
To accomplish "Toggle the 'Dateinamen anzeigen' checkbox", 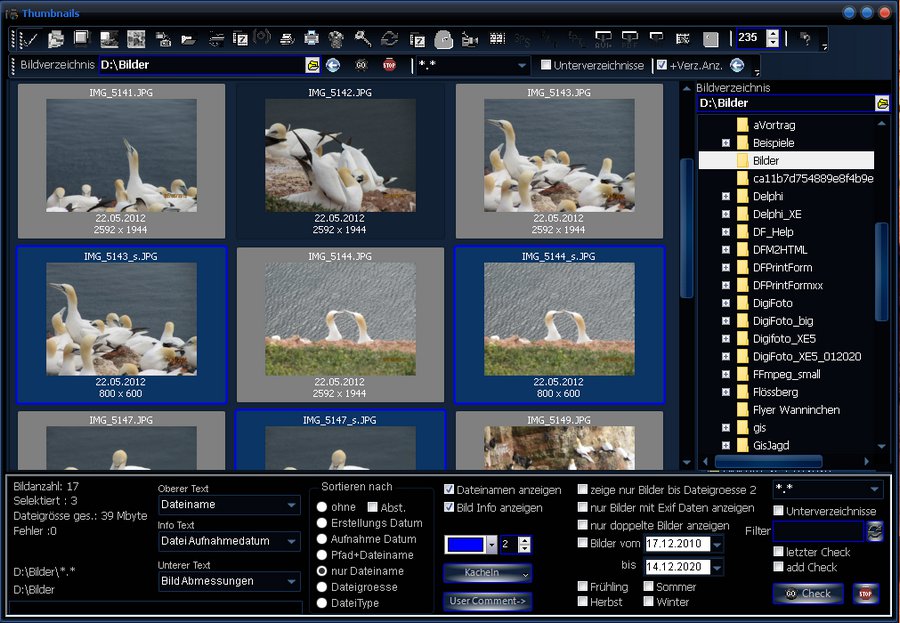I will pos(450,490).
